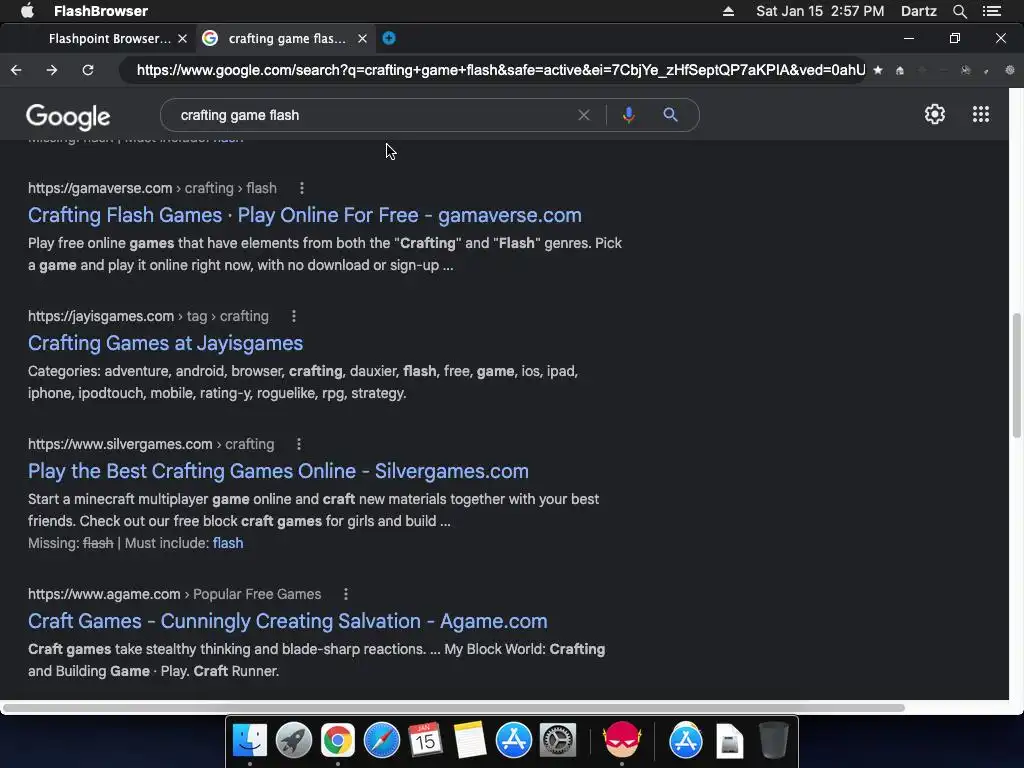Screen dimensions: 1024x768
Task: Open a new tab with the plus button
Action: pos(389,38)
